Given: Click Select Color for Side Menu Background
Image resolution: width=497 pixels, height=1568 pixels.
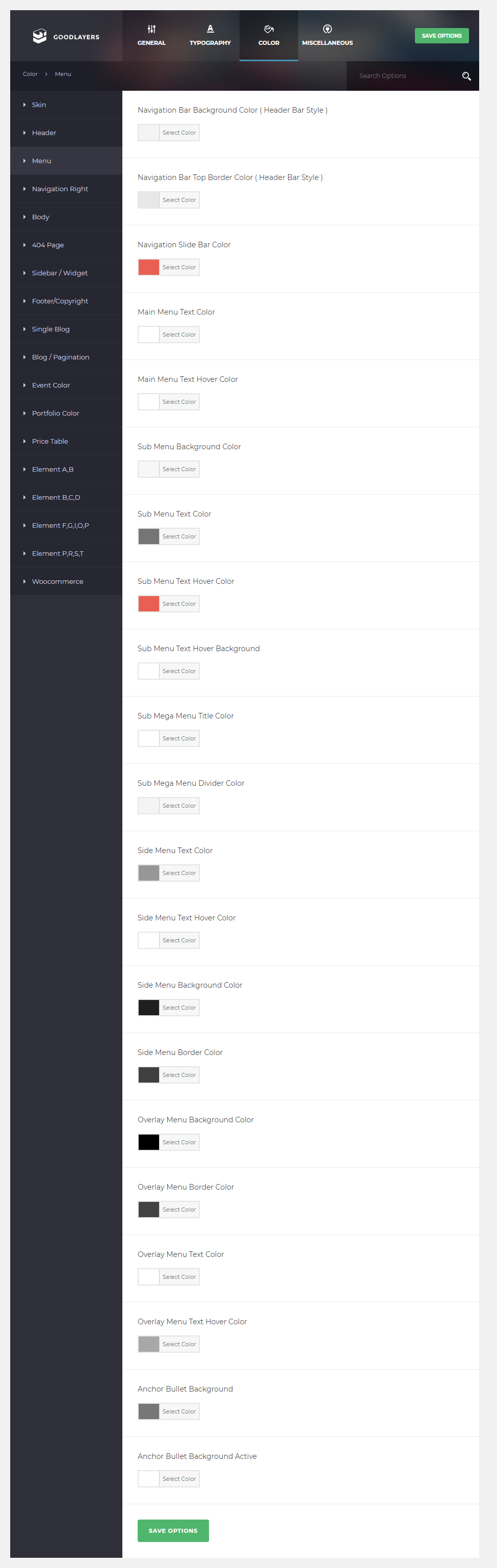Looking at the screenshot, I should click(179, 1008).
